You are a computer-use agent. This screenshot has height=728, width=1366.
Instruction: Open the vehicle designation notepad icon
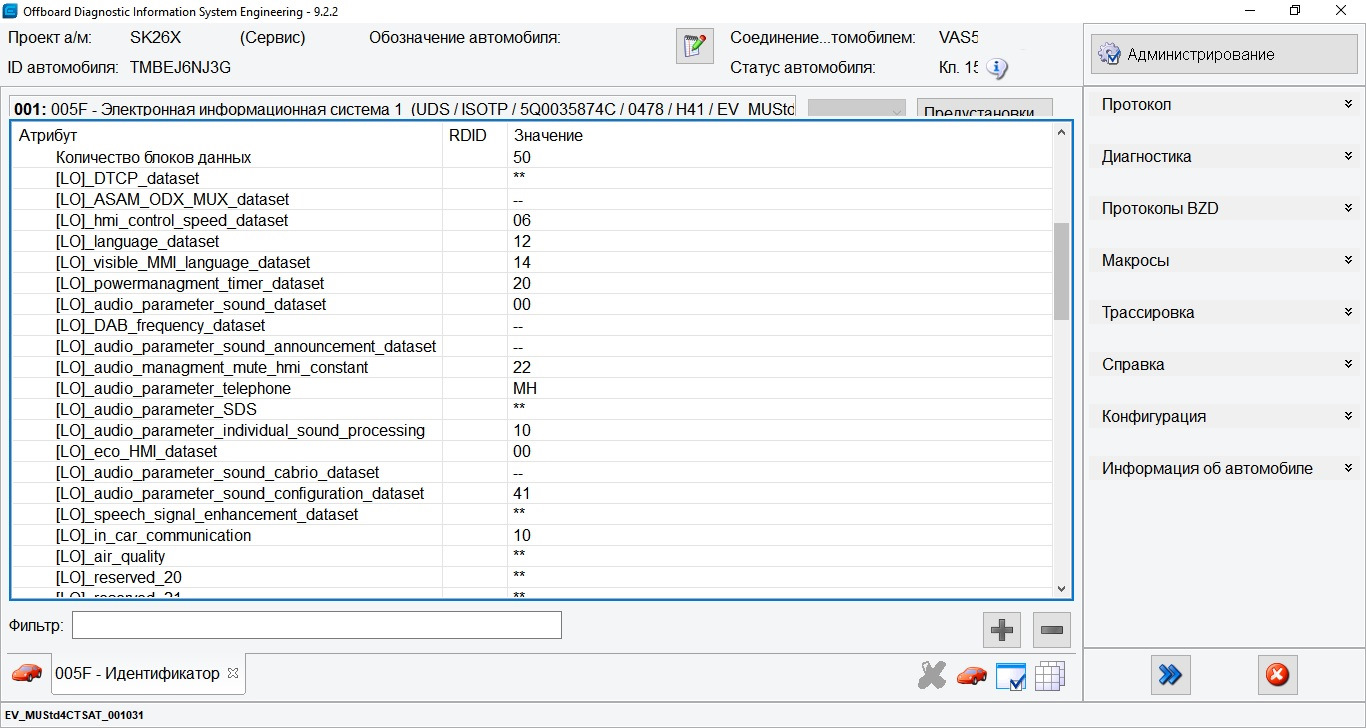tap(695, 46)
